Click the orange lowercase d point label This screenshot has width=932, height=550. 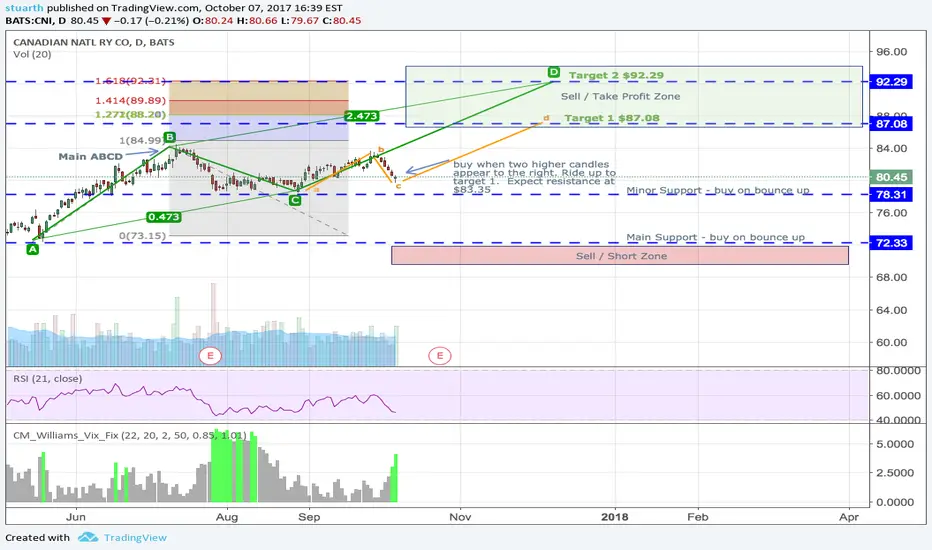(x=546, y=118)
